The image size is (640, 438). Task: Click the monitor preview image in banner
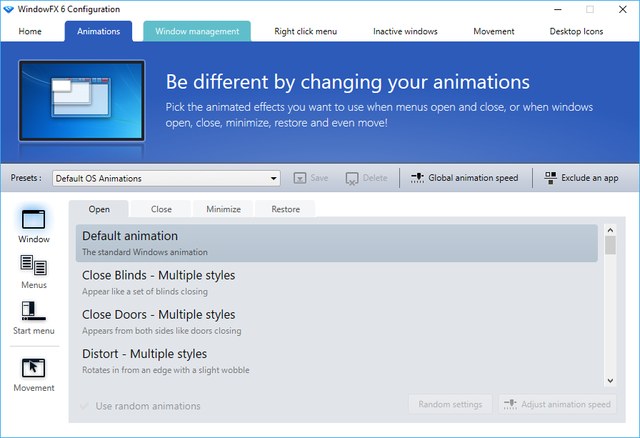click(82, 100)
